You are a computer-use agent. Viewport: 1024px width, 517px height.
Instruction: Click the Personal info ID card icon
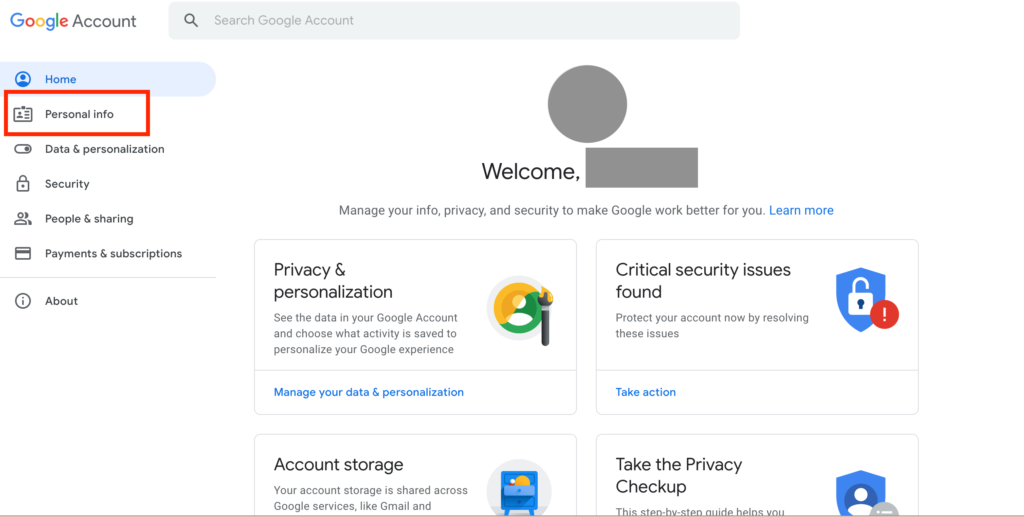[x=23, y=114]
